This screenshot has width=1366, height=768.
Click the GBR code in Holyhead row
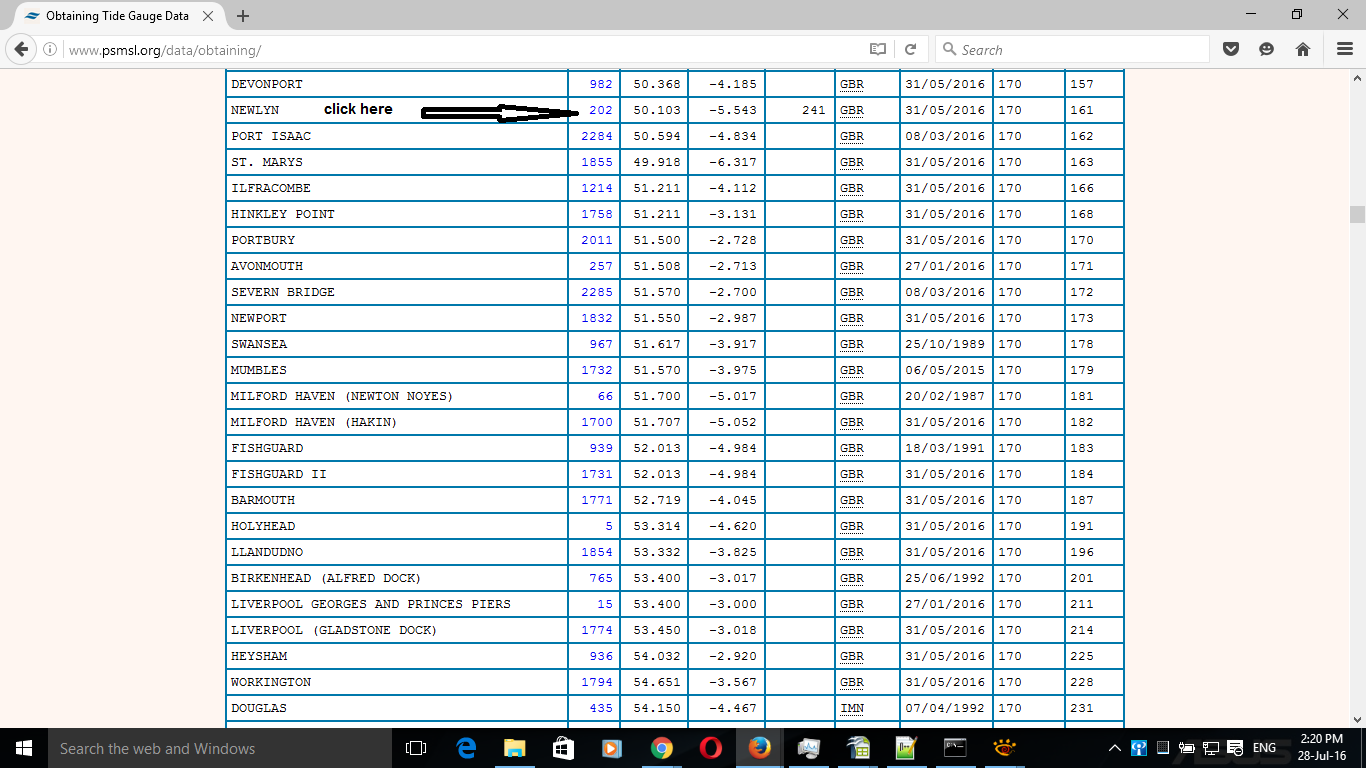851,526
